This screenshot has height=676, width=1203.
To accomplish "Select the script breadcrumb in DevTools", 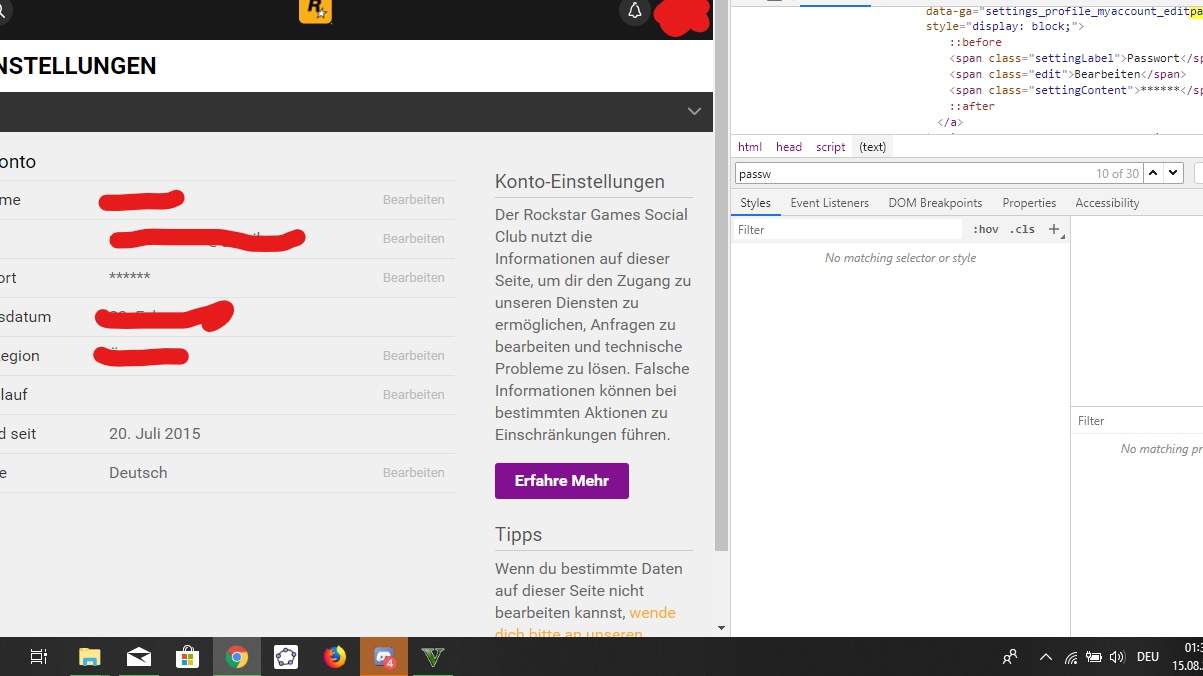I will coord(830,146).
